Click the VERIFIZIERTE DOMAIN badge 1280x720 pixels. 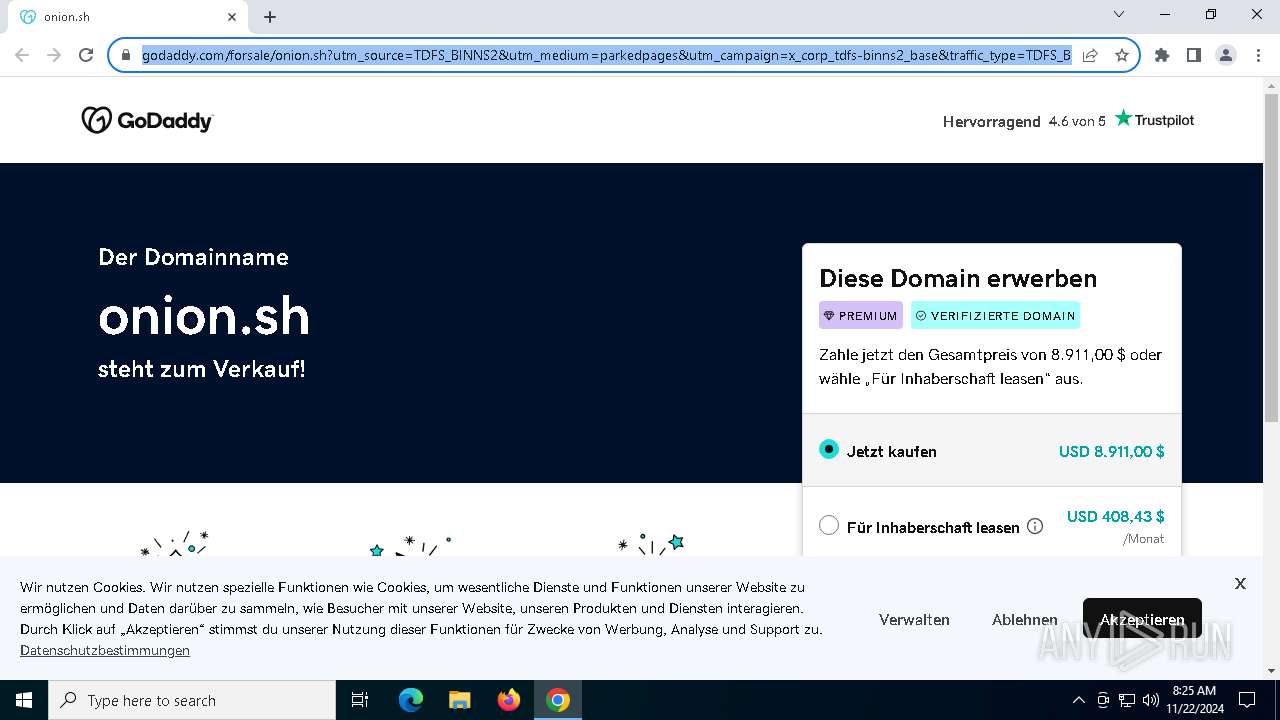995,315
